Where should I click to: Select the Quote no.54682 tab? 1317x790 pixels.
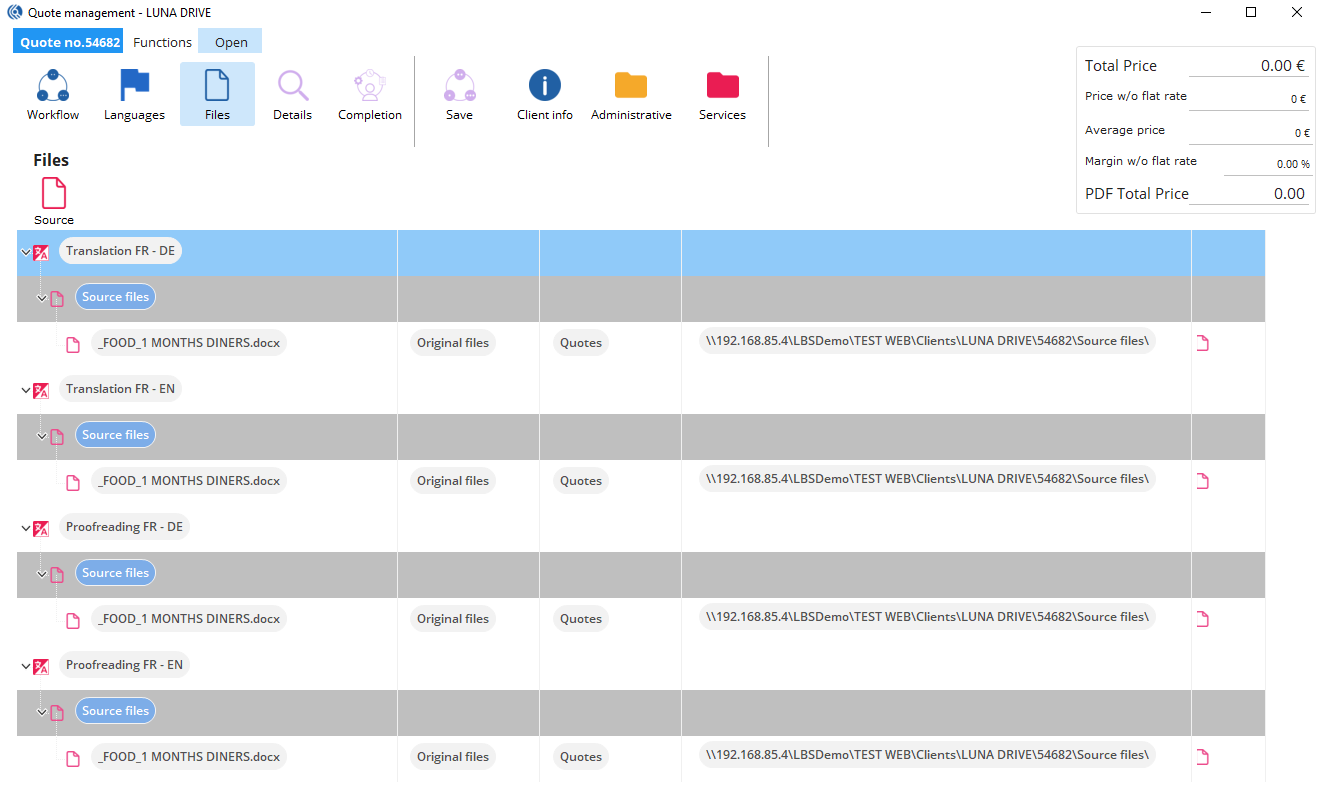[70, 42]
